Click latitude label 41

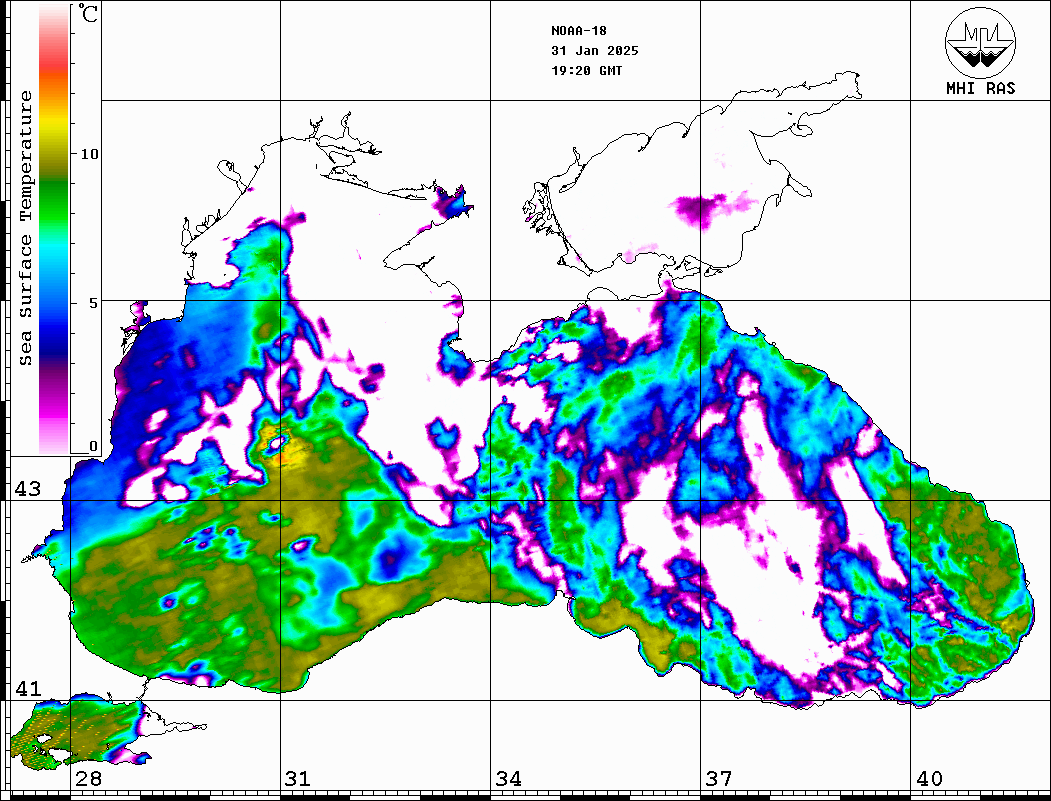(x=28, y=689)
